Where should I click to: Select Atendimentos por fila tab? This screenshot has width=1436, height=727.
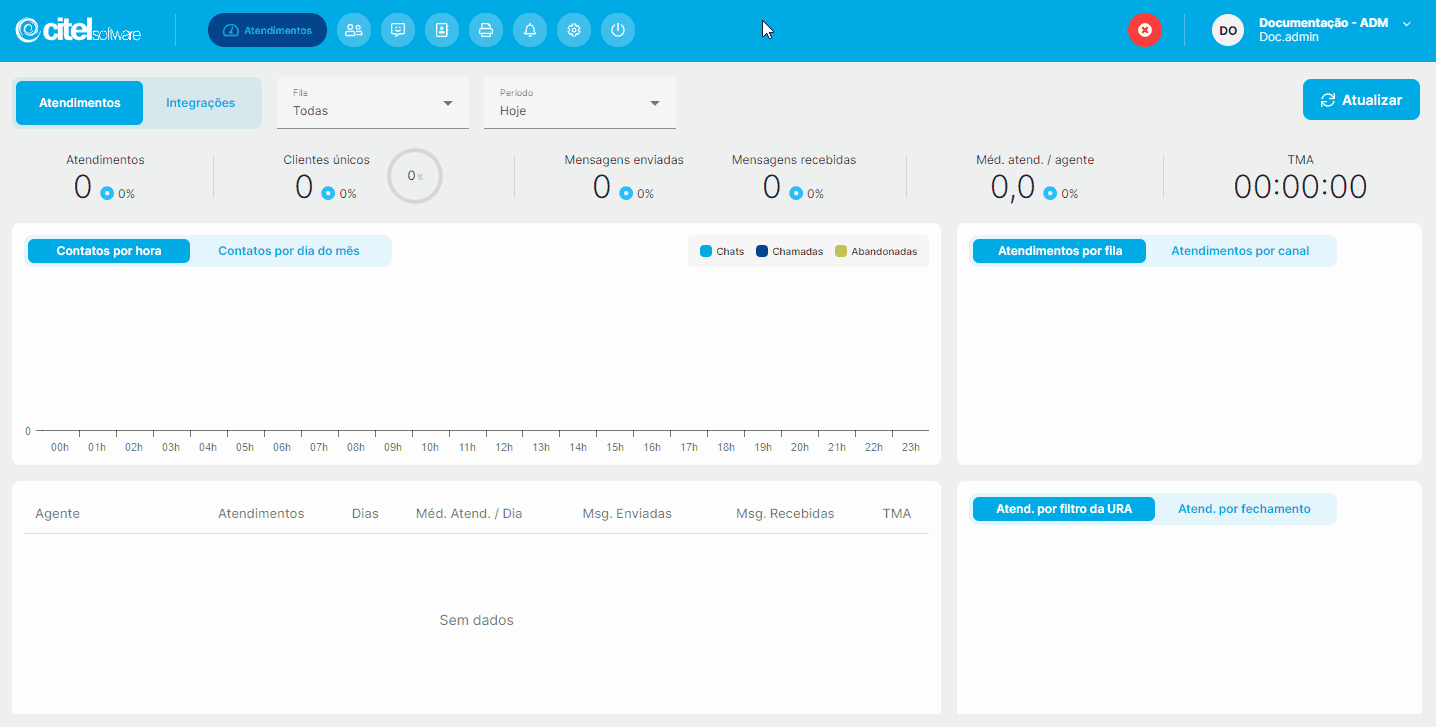pyautogui.click(x=1060, y=251)
